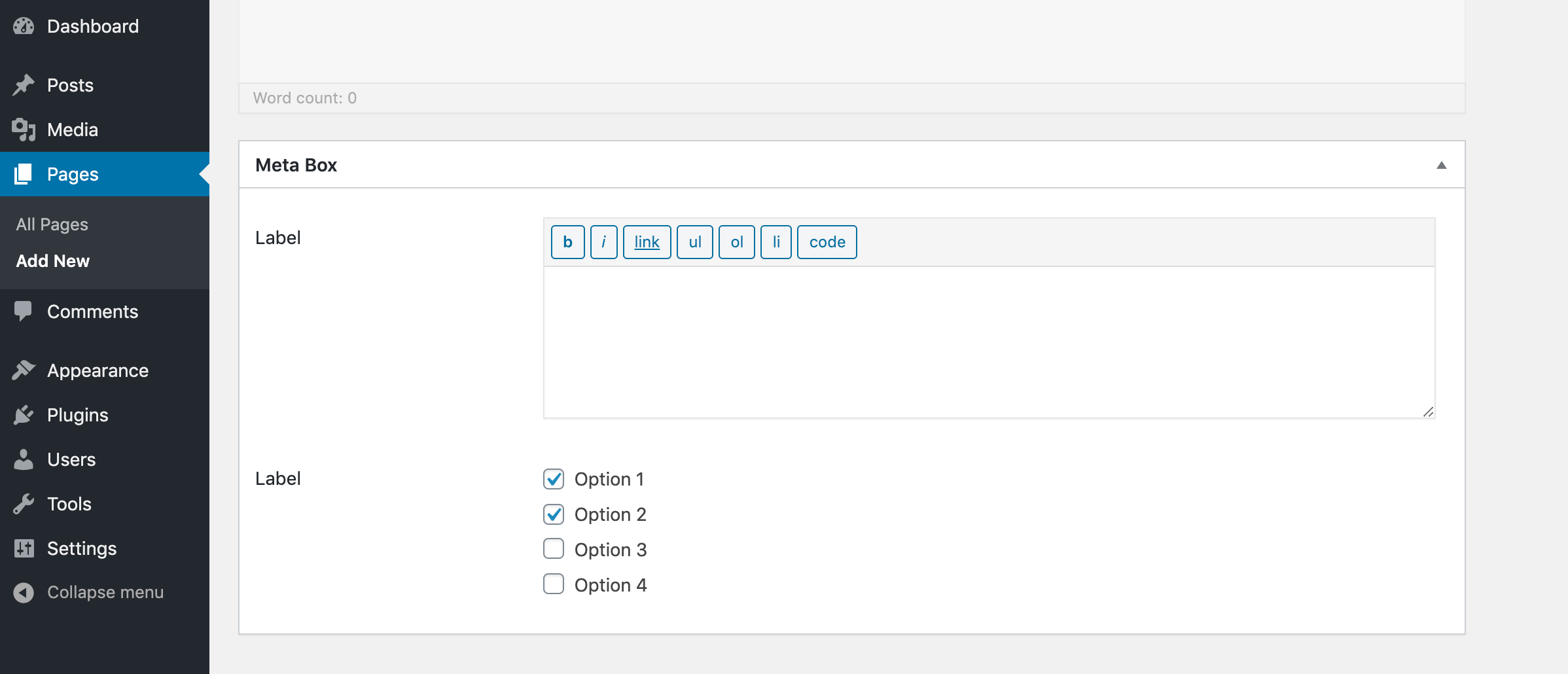Check Option 4
Viewport: 1568px width, 674px height.
(x=554, y=584)
